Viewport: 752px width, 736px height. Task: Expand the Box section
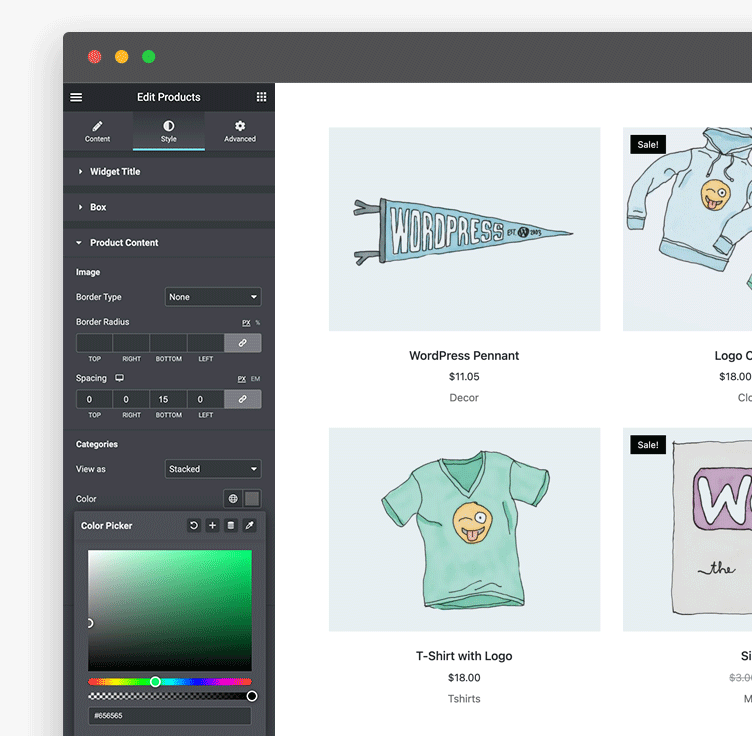coord(169,207)
